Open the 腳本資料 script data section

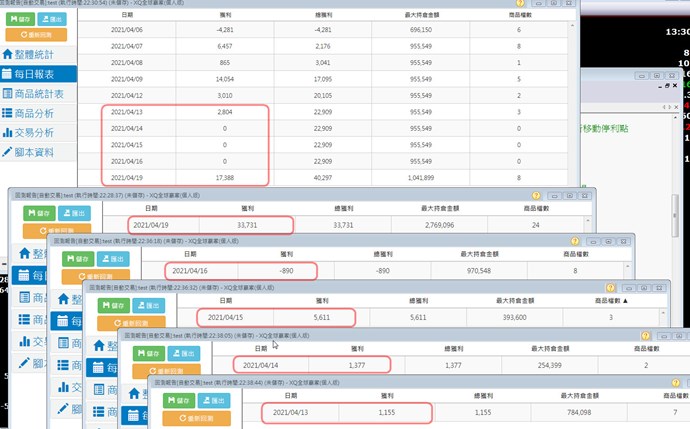pos(40,153)
